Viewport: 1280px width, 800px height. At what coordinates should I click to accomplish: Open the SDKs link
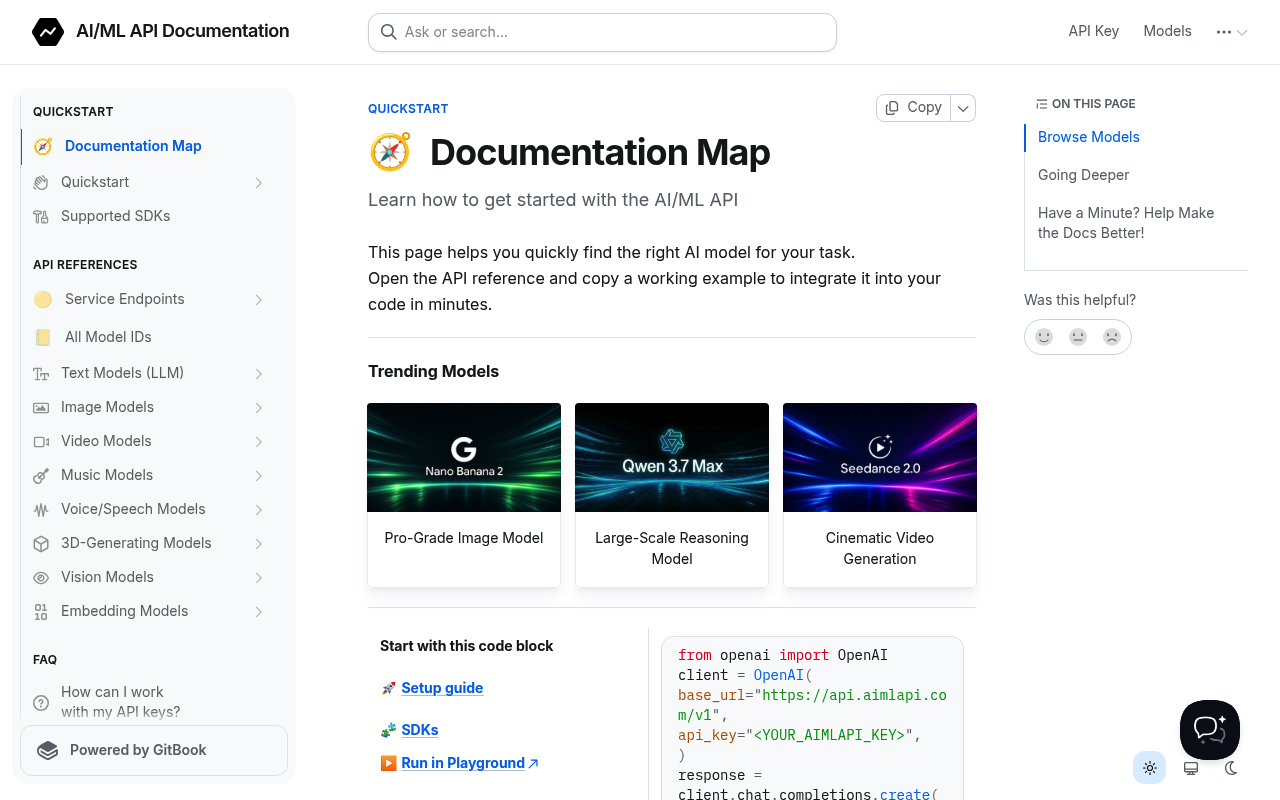coord(420,730)
